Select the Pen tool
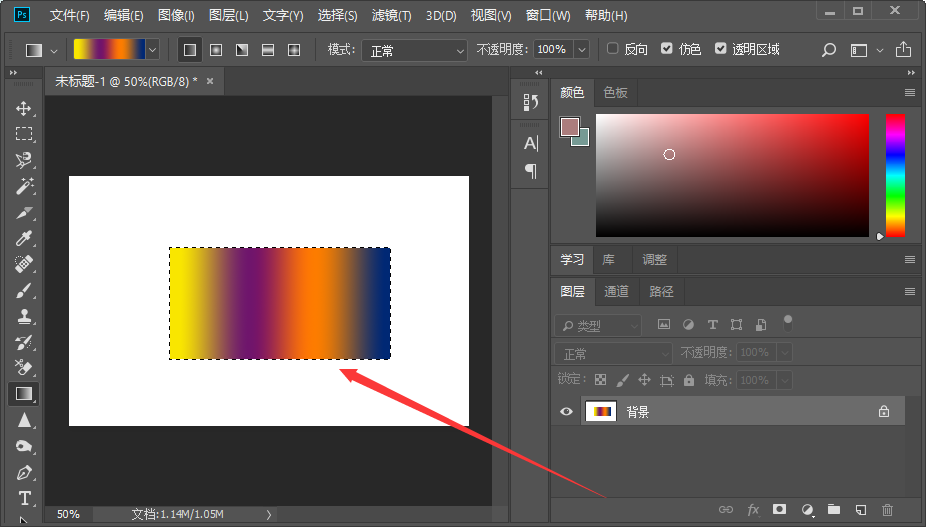Image resolution: width=926 pixels, height=527 pixels. tap(24, 472)
